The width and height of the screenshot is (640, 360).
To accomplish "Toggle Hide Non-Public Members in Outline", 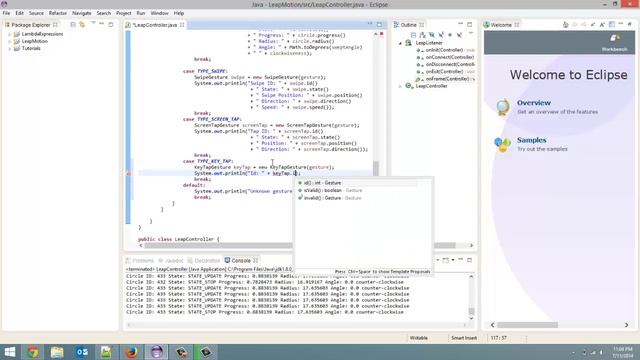I will click(450, 35).
